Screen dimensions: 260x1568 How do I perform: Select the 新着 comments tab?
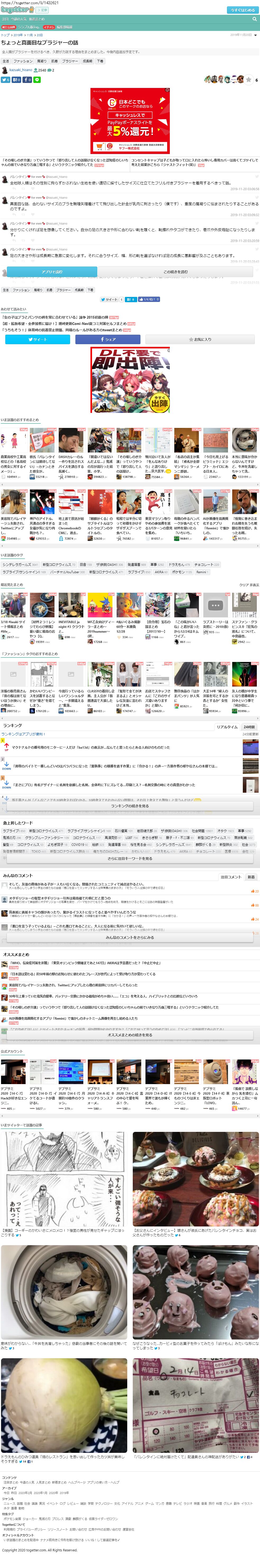[251, 877]
